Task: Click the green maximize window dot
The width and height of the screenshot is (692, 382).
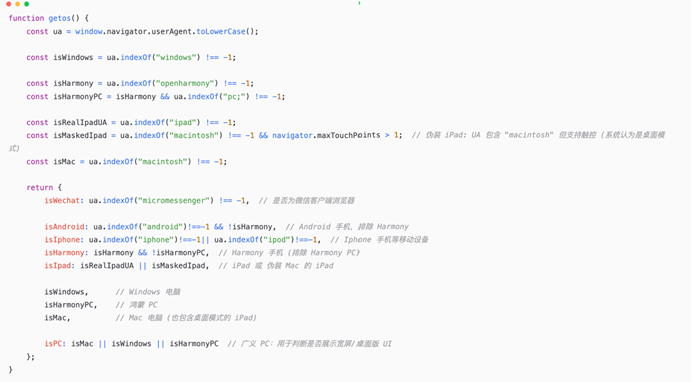Action: click(26, 4)
